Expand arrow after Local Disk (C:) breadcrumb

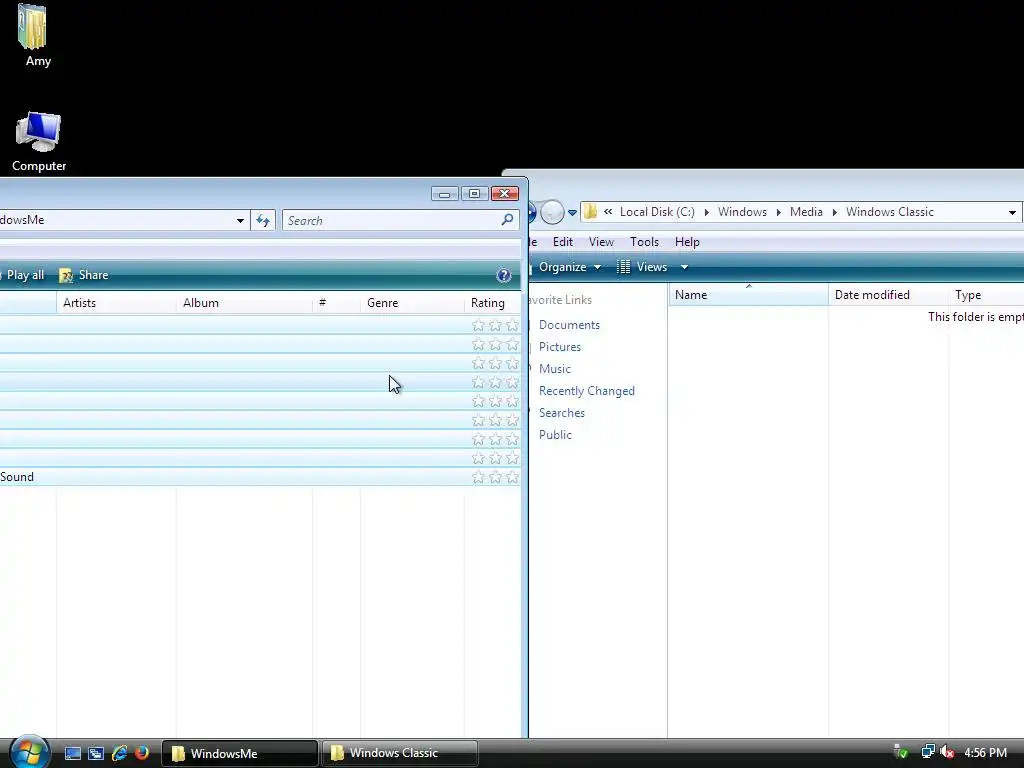pyautogui.click(x=707, y=212)
